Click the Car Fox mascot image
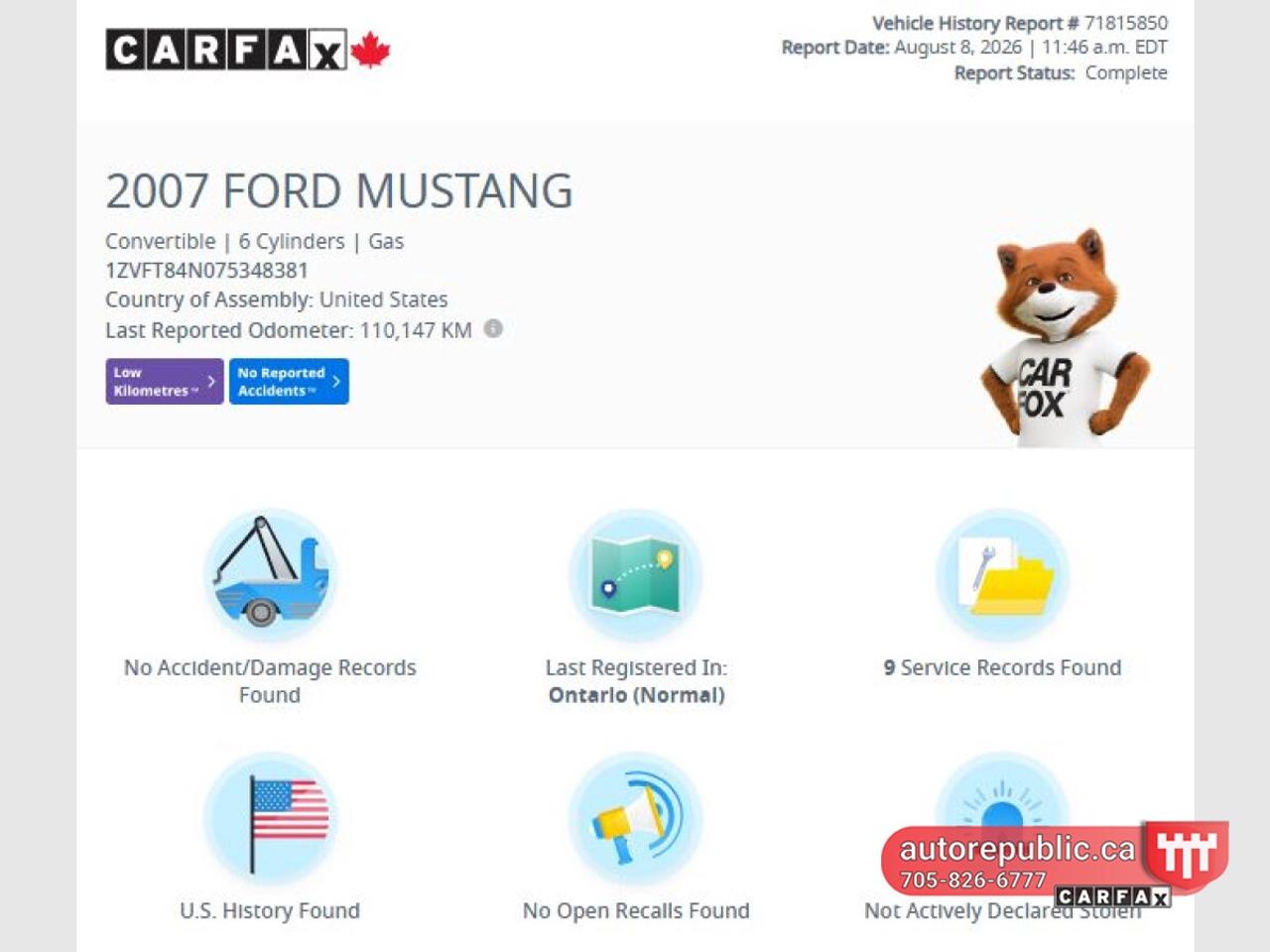The width and height of the screenshot is (1270, 952). pos(1065,337)
